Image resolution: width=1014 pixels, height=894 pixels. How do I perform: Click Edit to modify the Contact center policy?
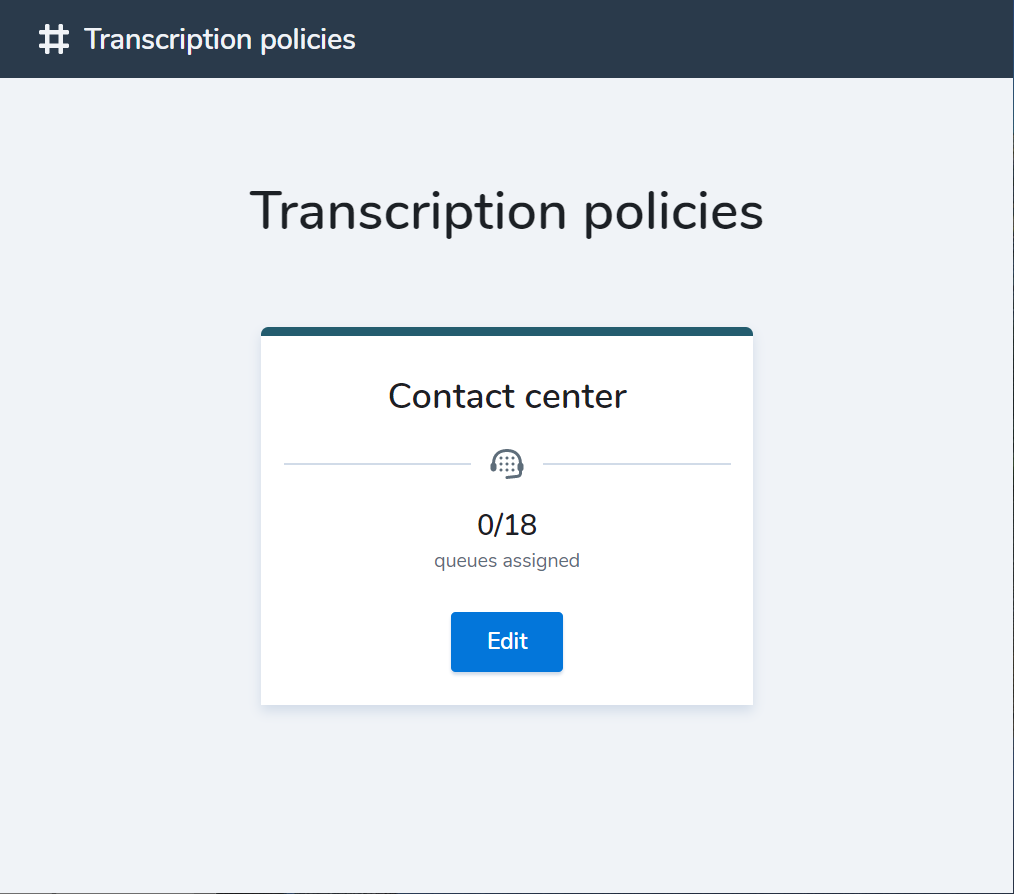click(506, 641)
